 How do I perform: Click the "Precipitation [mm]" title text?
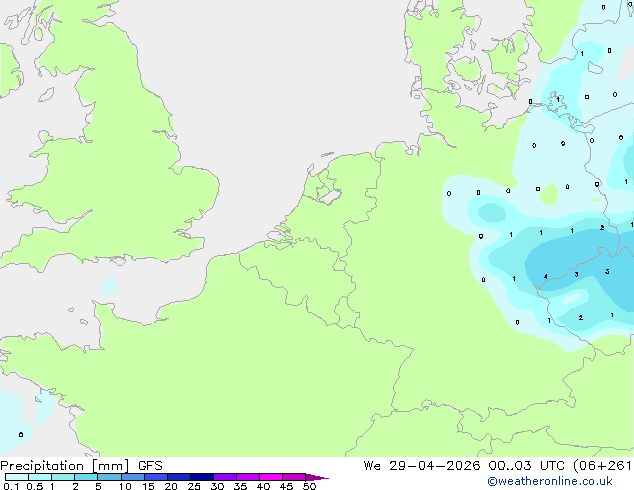pyautogui.click(x=64, y=466)
